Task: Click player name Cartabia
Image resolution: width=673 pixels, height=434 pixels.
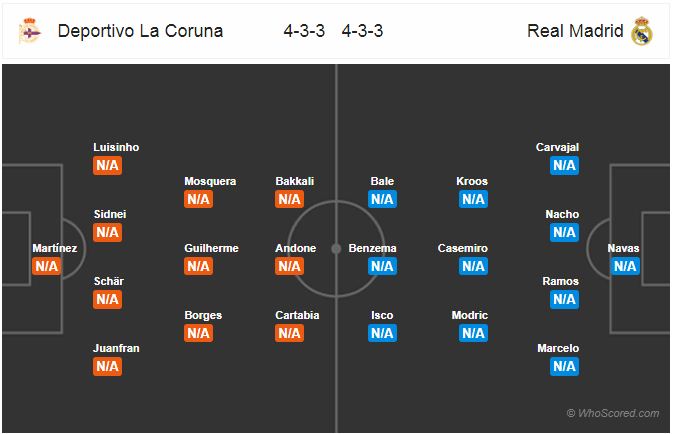Action: (x=297, y=315)
